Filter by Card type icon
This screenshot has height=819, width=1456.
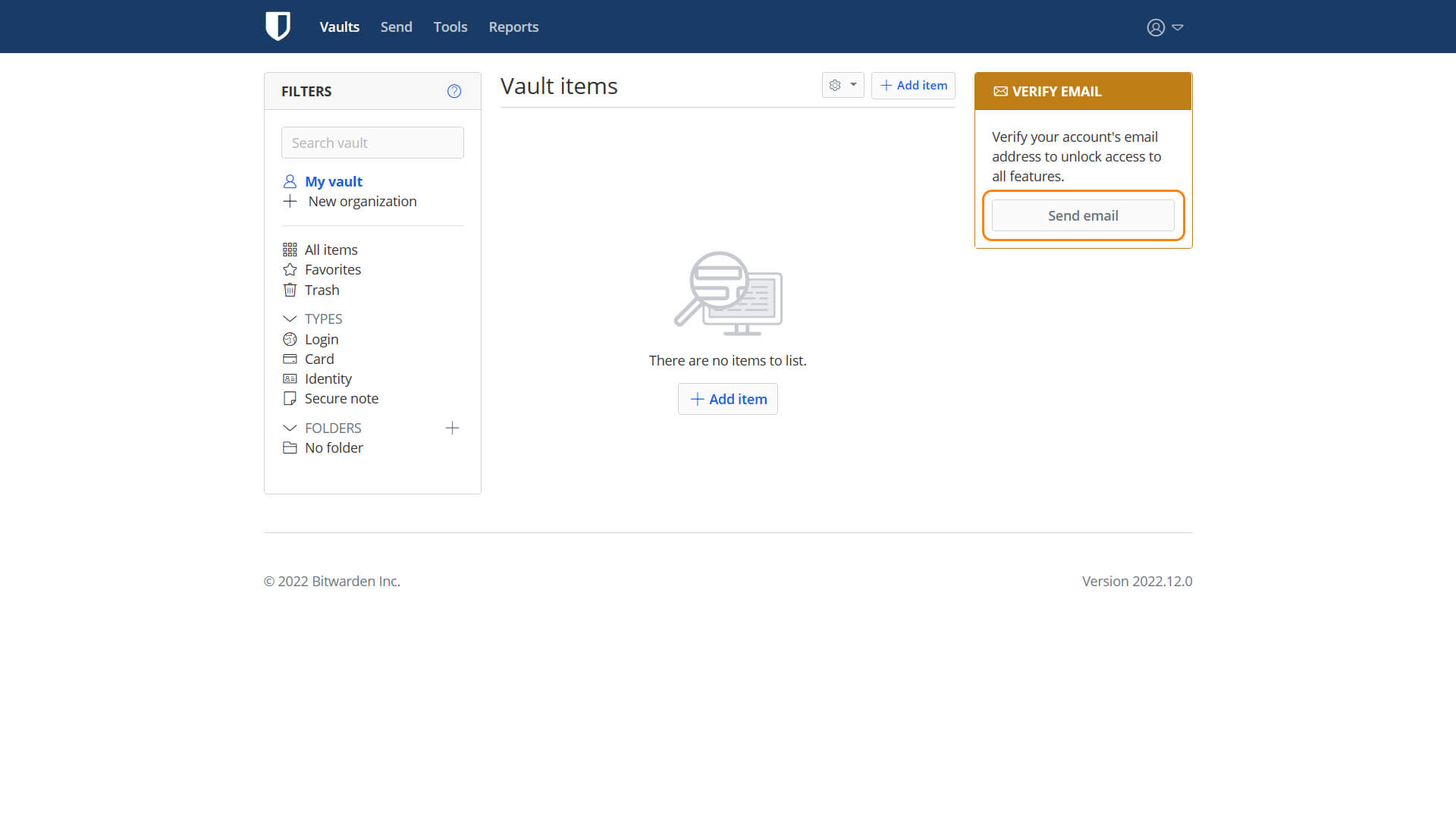point(290,359)
